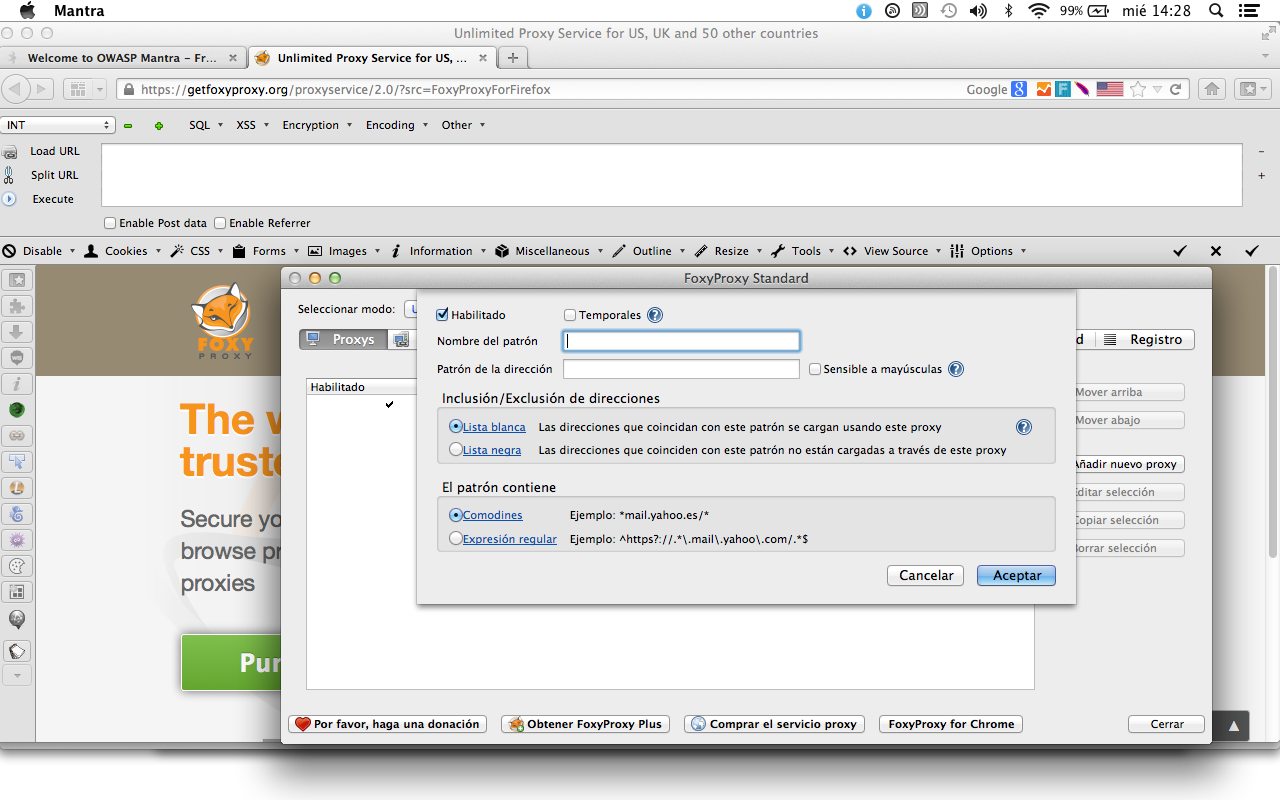Screen dimensions: 1280x800
Task: Go to the home page icon
Action: pos(1212,89)
